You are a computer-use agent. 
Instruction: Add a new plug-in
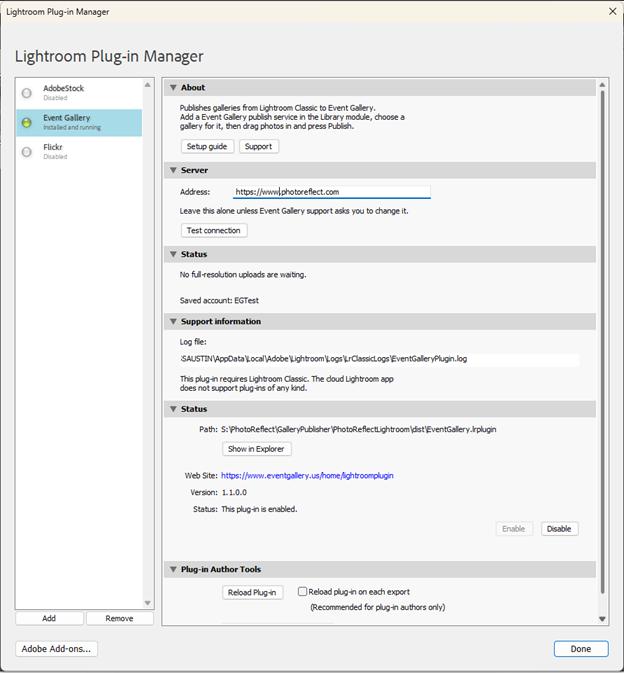[x=49, y=618]
